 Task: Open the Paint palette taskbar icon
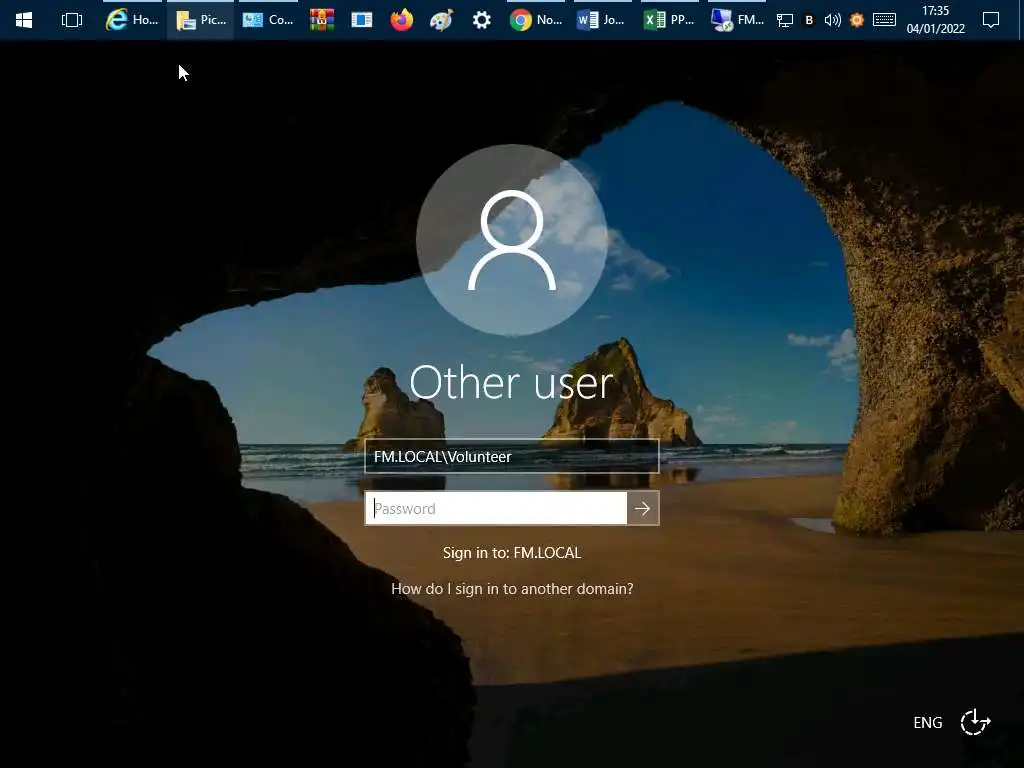click(x=441, y=20)
